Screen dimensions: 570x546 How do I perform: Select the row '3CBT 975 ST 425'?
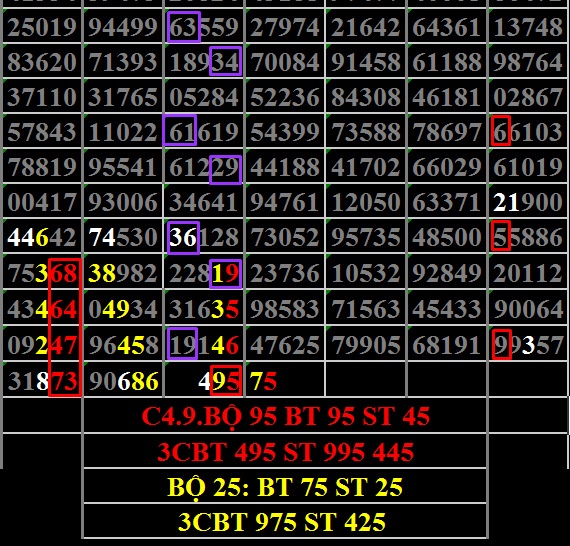(x=285, y=521)
